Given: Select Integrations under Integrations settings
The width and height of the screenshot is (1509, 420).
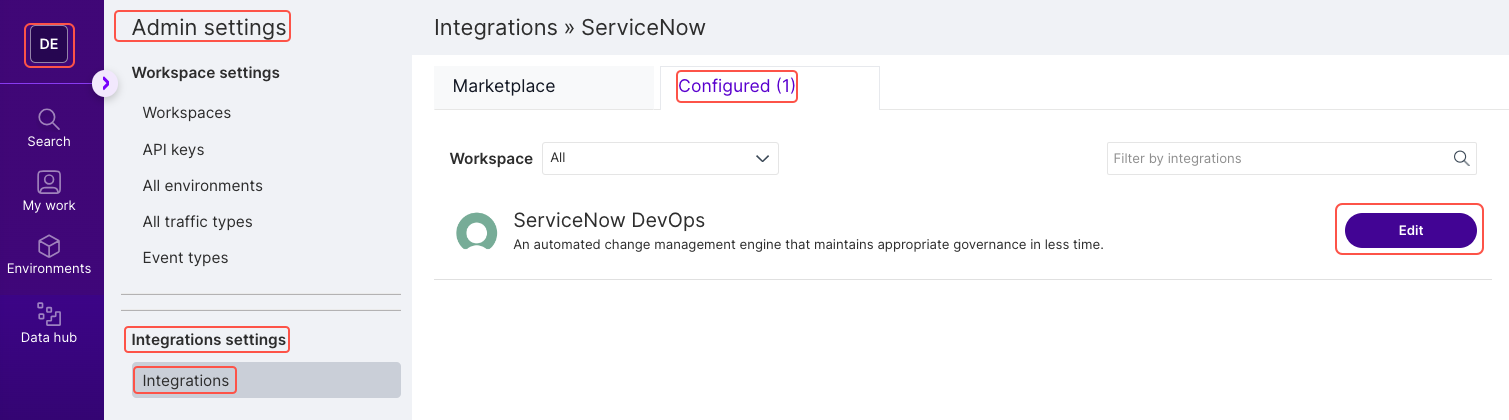Looking at the screenshot, I should pos(266,380).
